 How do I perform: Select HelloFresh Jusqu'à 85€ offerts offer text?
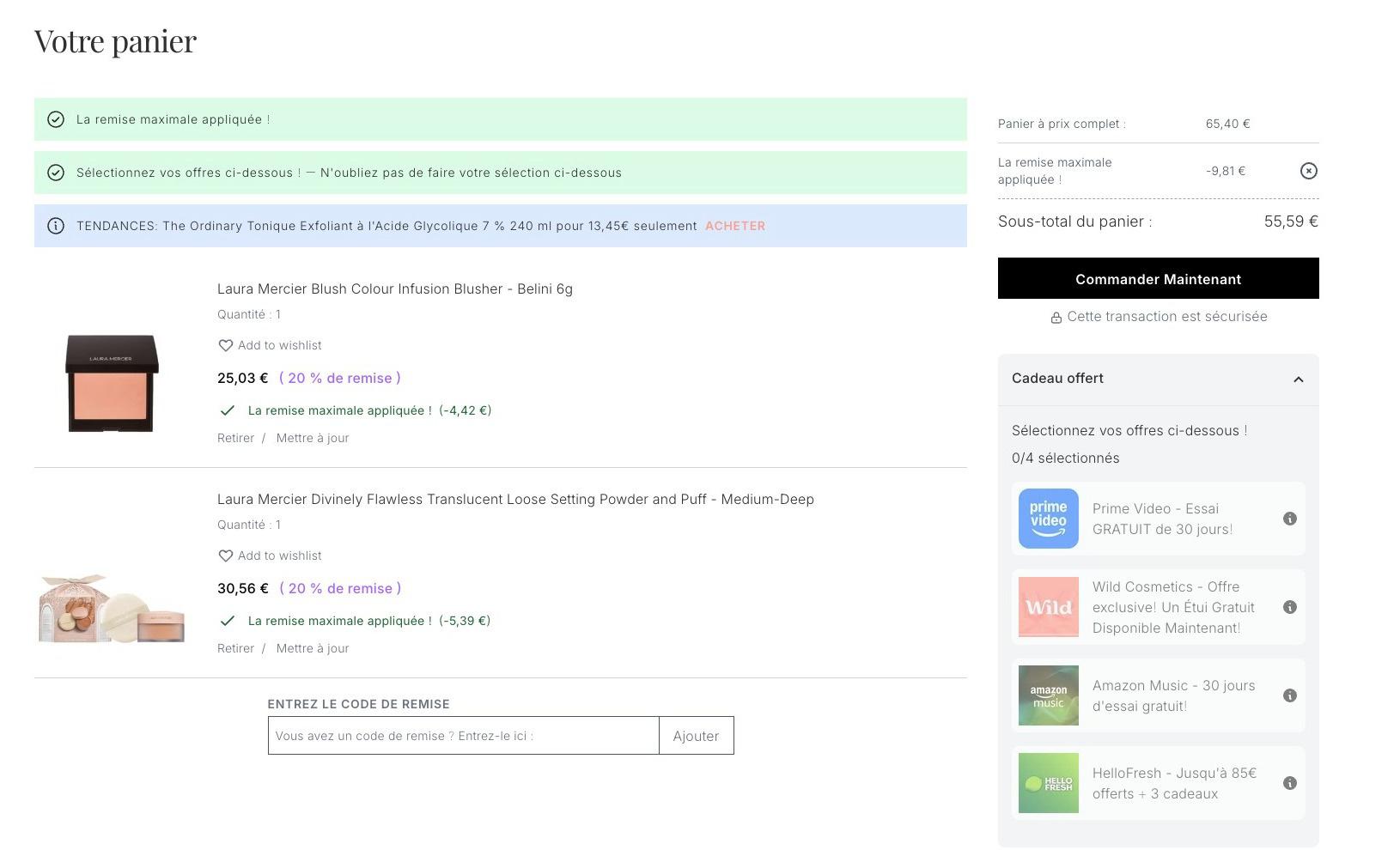(x=1174, y=783)
